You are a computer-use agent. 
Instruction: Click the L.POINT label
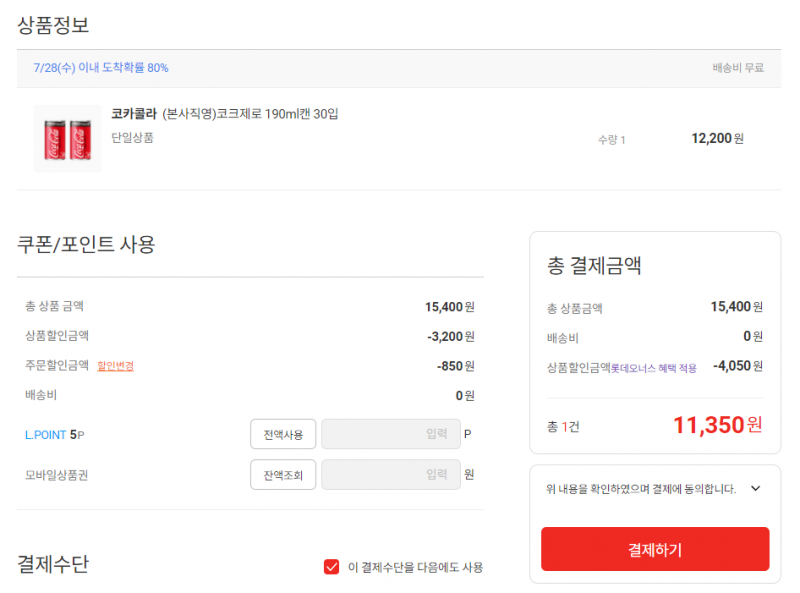[x=45, y=435]
